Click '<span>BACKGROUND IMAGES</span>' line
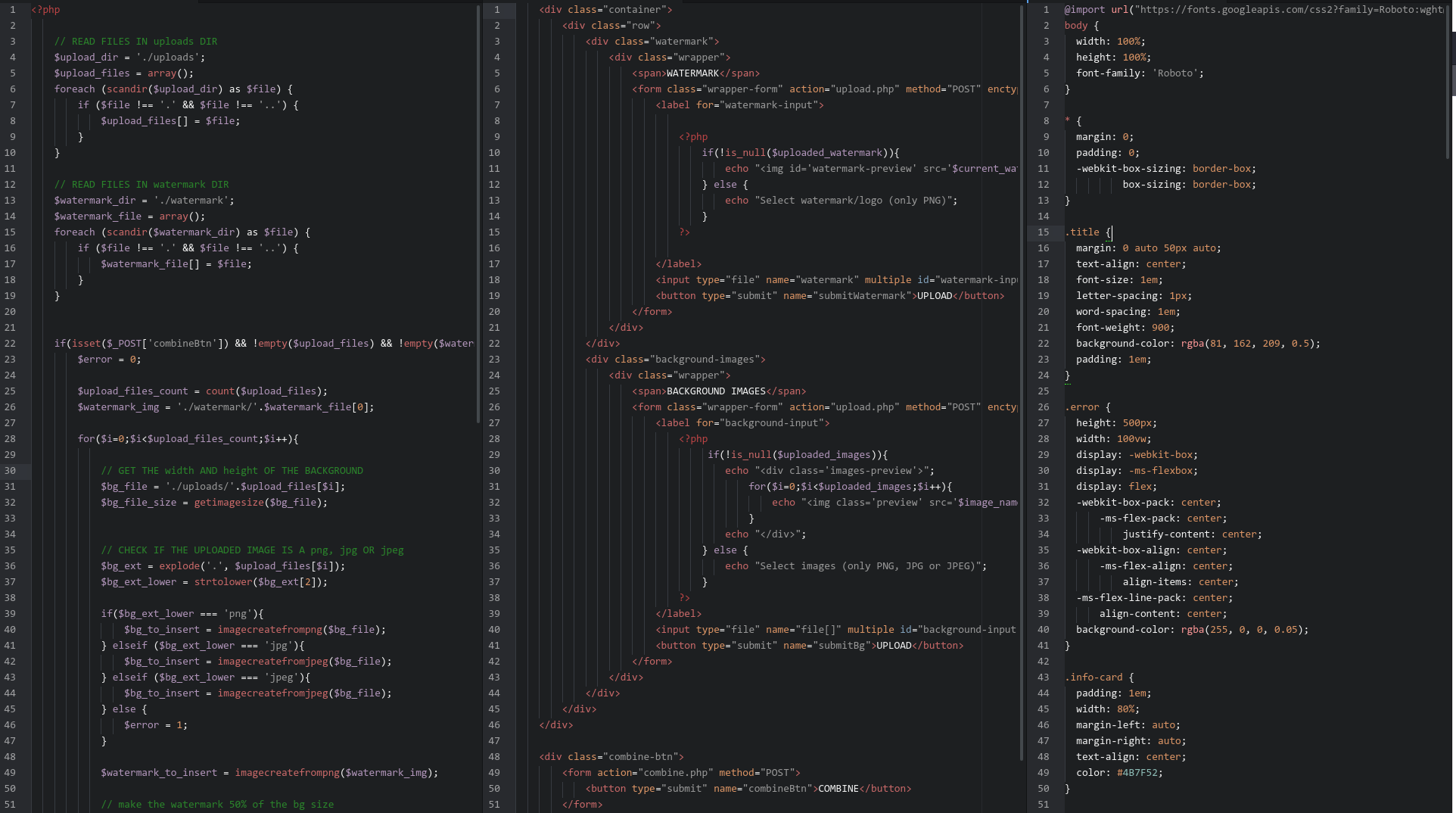This screenshot has height=813, width=1456. (x=719, y=391)
